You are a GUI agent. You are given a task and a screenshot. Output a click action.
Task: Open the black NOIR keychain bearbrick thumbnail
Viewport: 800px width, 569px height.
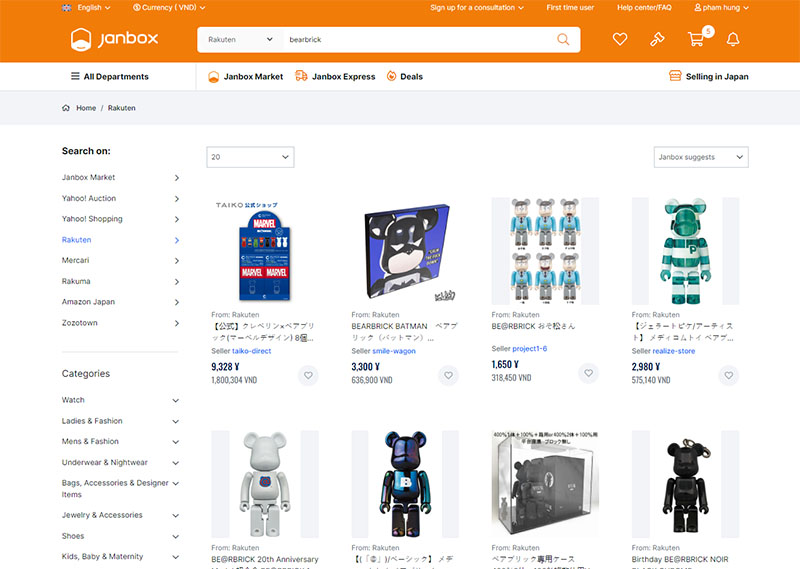[x=685, y=484]
